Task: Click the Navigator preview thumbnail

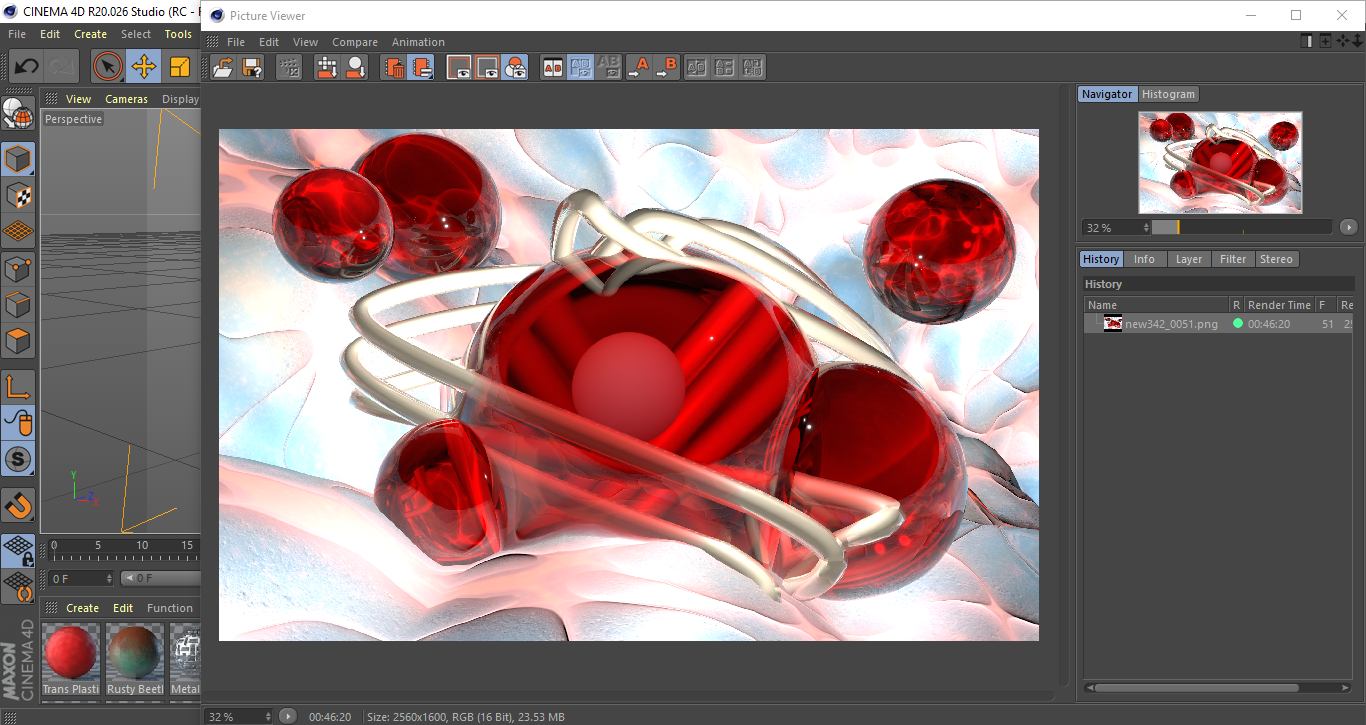Action: (x=1220, y=162)
